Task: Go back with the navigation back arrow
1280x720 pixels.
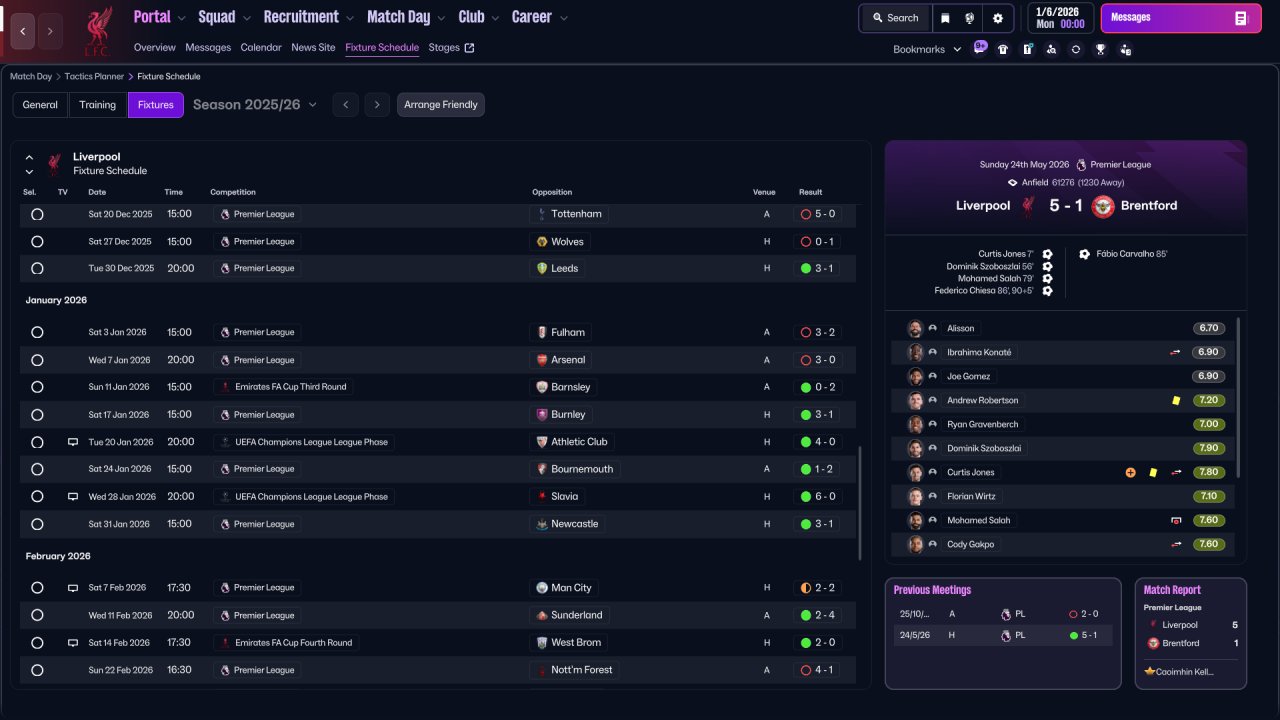Action: [23, 31]
